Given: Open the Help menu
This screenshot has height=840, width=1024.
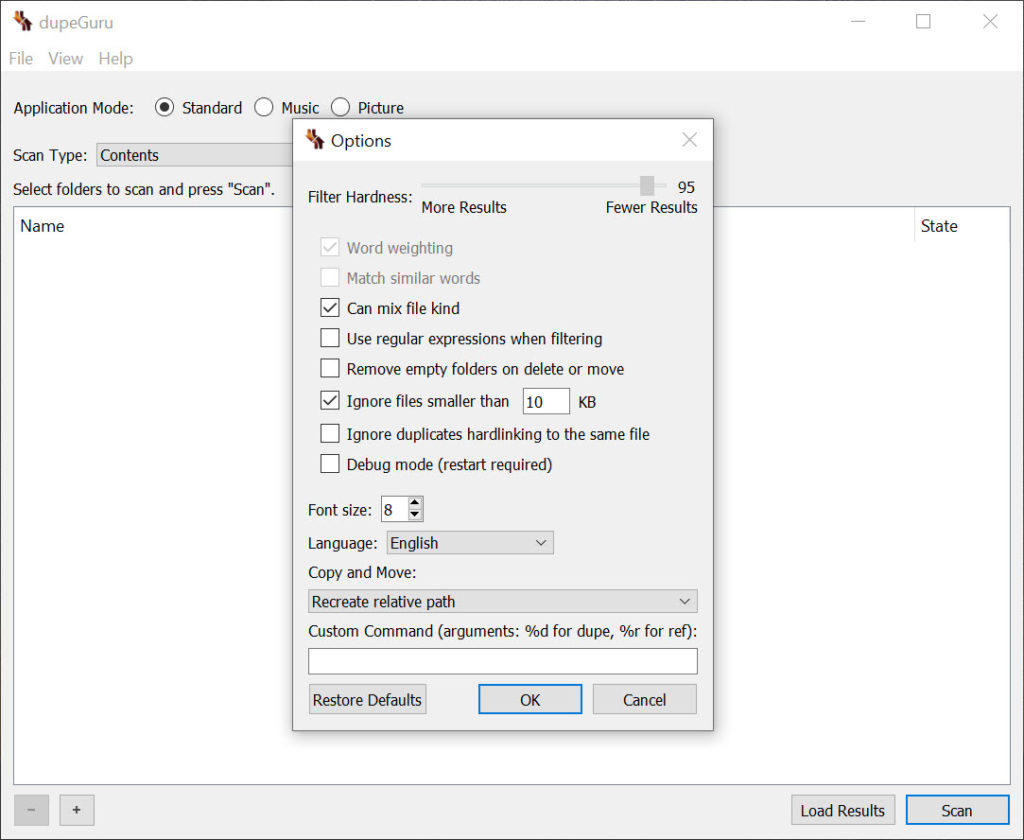Looking at the screenshot, I should pyautogui.click(x=116, y=58).
